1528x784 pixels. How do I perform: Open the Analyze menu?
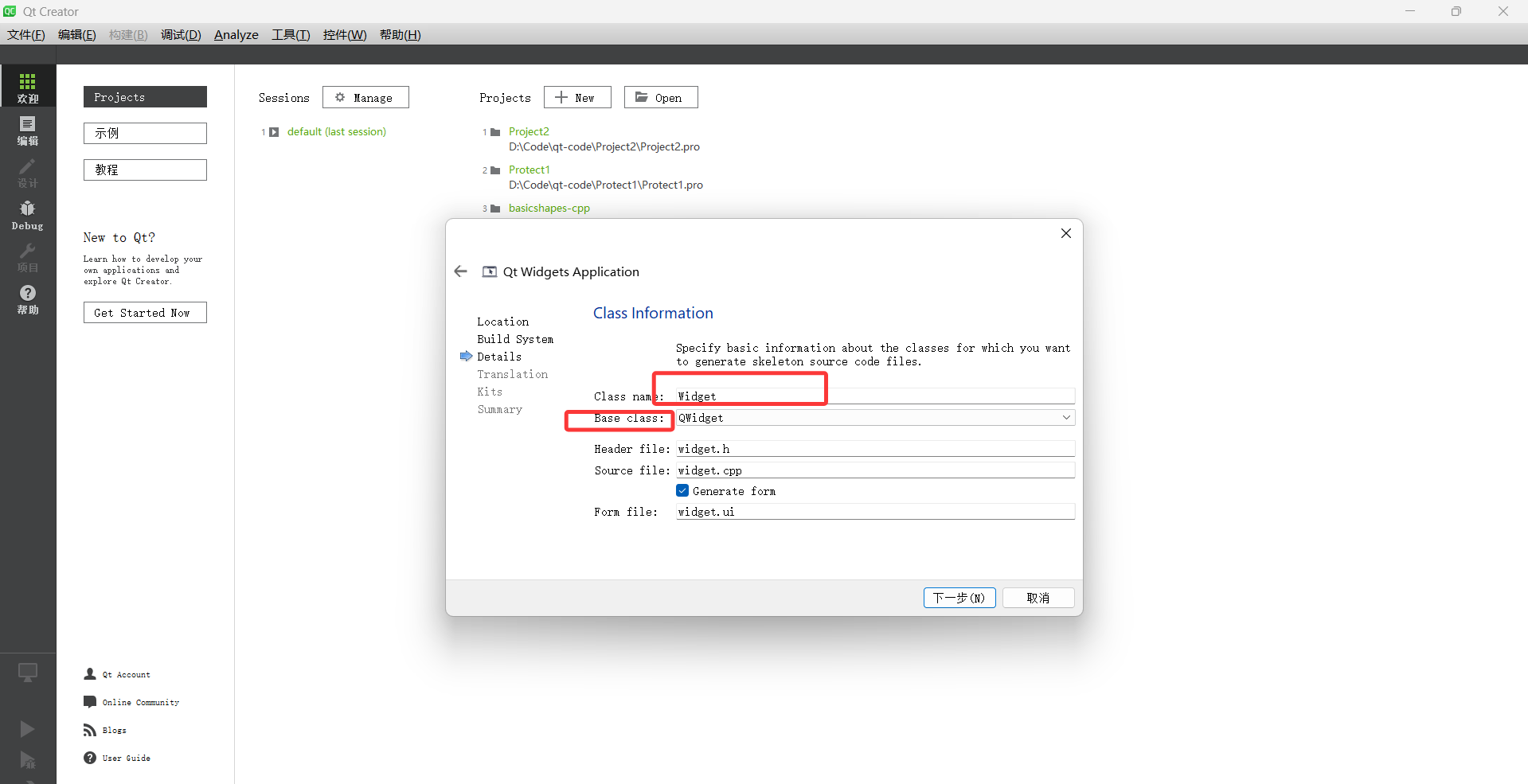coord(236,34)
